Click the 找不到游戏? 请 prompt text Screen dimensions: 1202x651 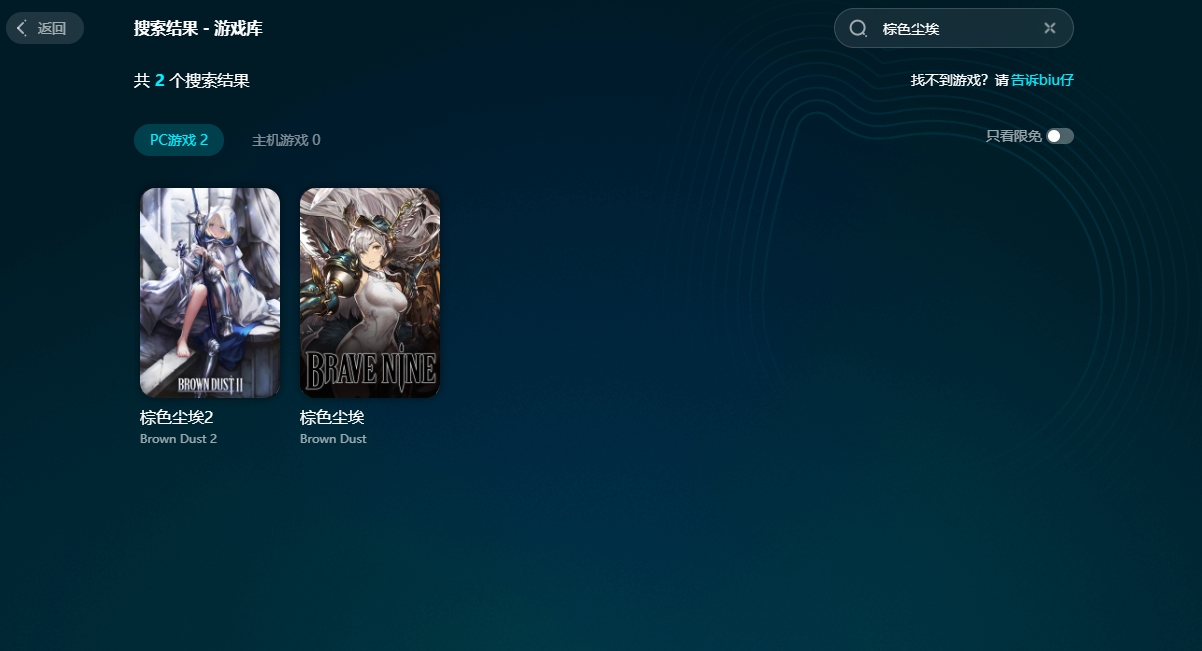tap(960, 80)
